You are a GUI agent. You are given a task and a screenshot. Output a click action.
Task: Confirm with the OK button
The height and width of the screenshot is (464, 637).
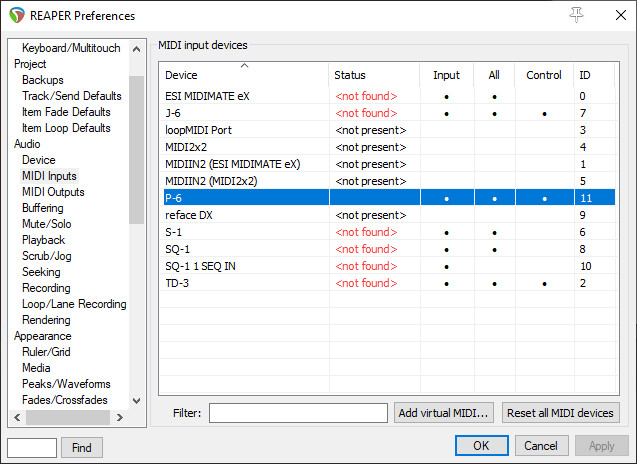pyautogui.click(x=481, y=446)
